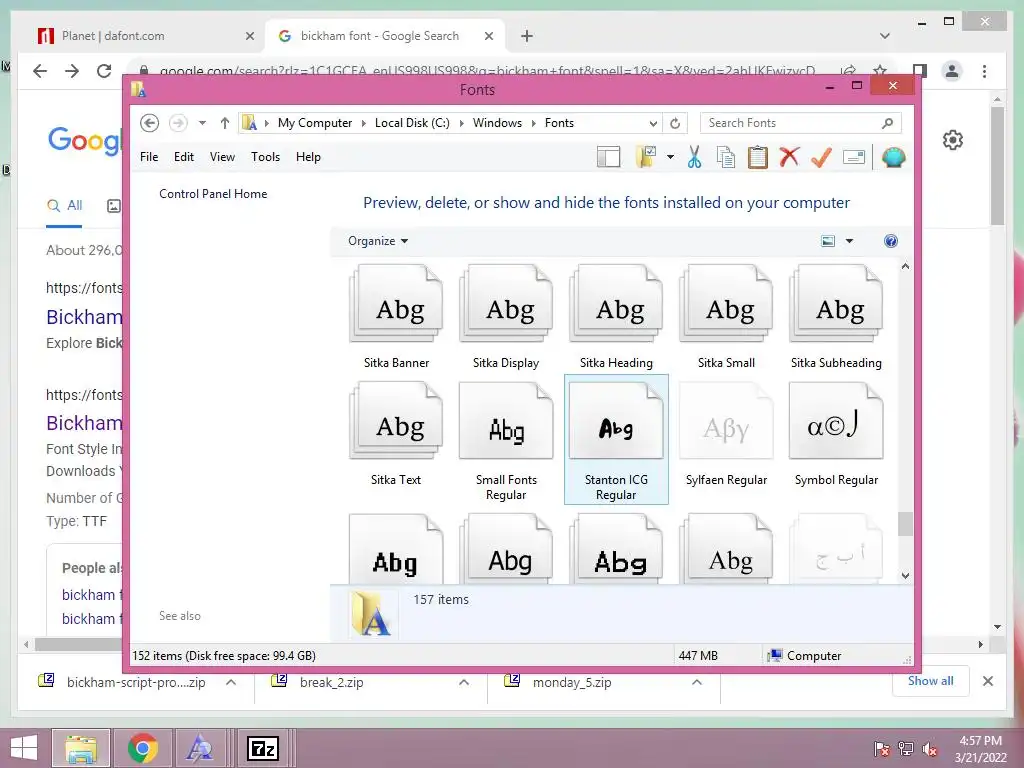Open Google settings gear icon
The height and width of the screenshot is (768, 1024).
coord(953,140)
